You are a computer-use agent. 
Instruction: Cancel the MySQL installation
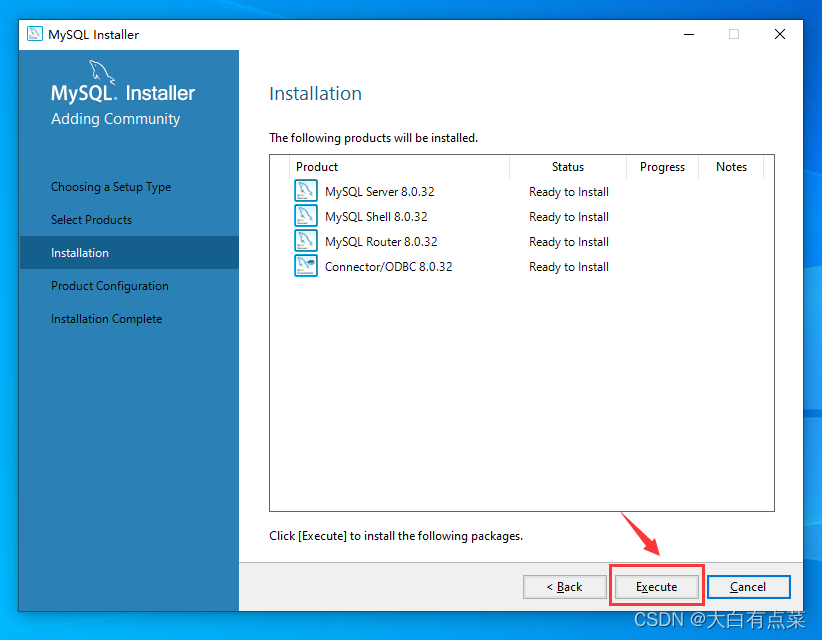[x=748, y=587]
